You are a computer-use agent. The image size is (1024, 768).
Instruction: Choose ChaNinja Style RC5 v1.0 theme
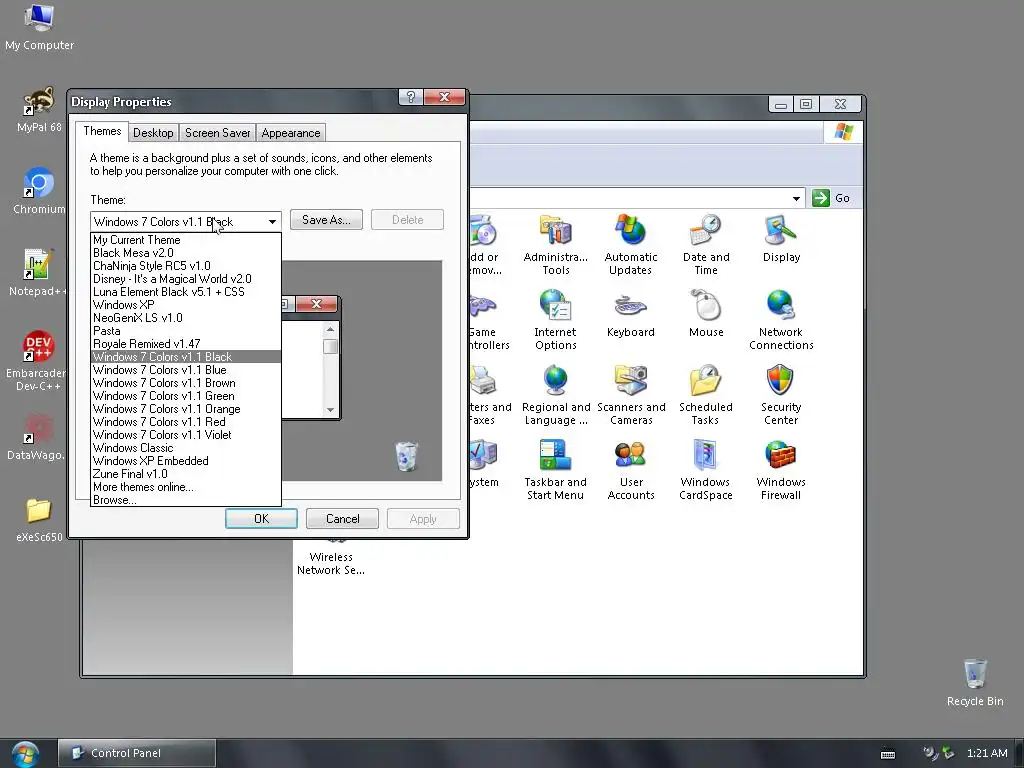(x=185, y=266)
